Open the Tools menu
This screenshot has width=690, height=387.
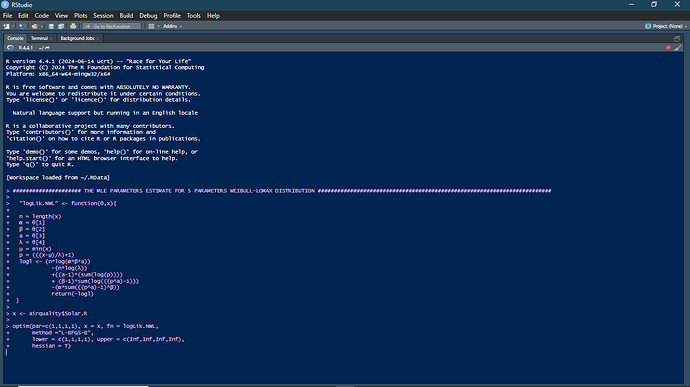194,16
